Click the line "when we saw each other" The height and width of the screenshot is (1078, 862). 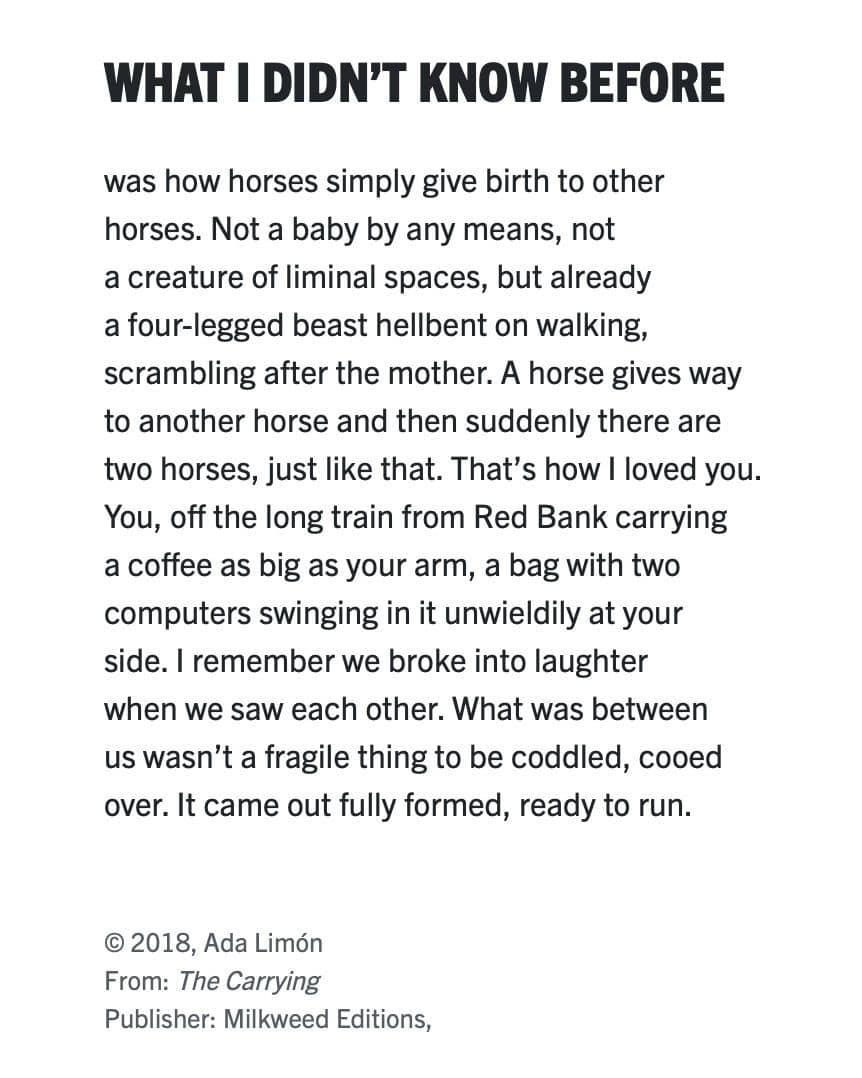point(406,710)
